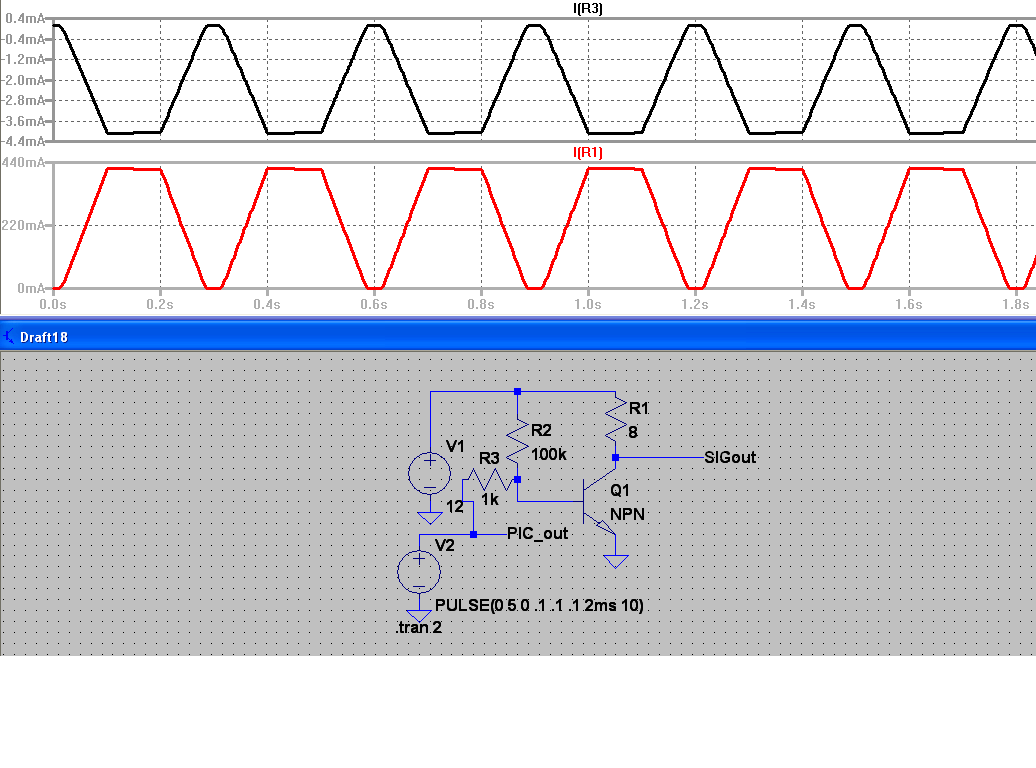Click the R2 reference label
The height and width of the screenshot is (768, 1036).
pos(541,431)
